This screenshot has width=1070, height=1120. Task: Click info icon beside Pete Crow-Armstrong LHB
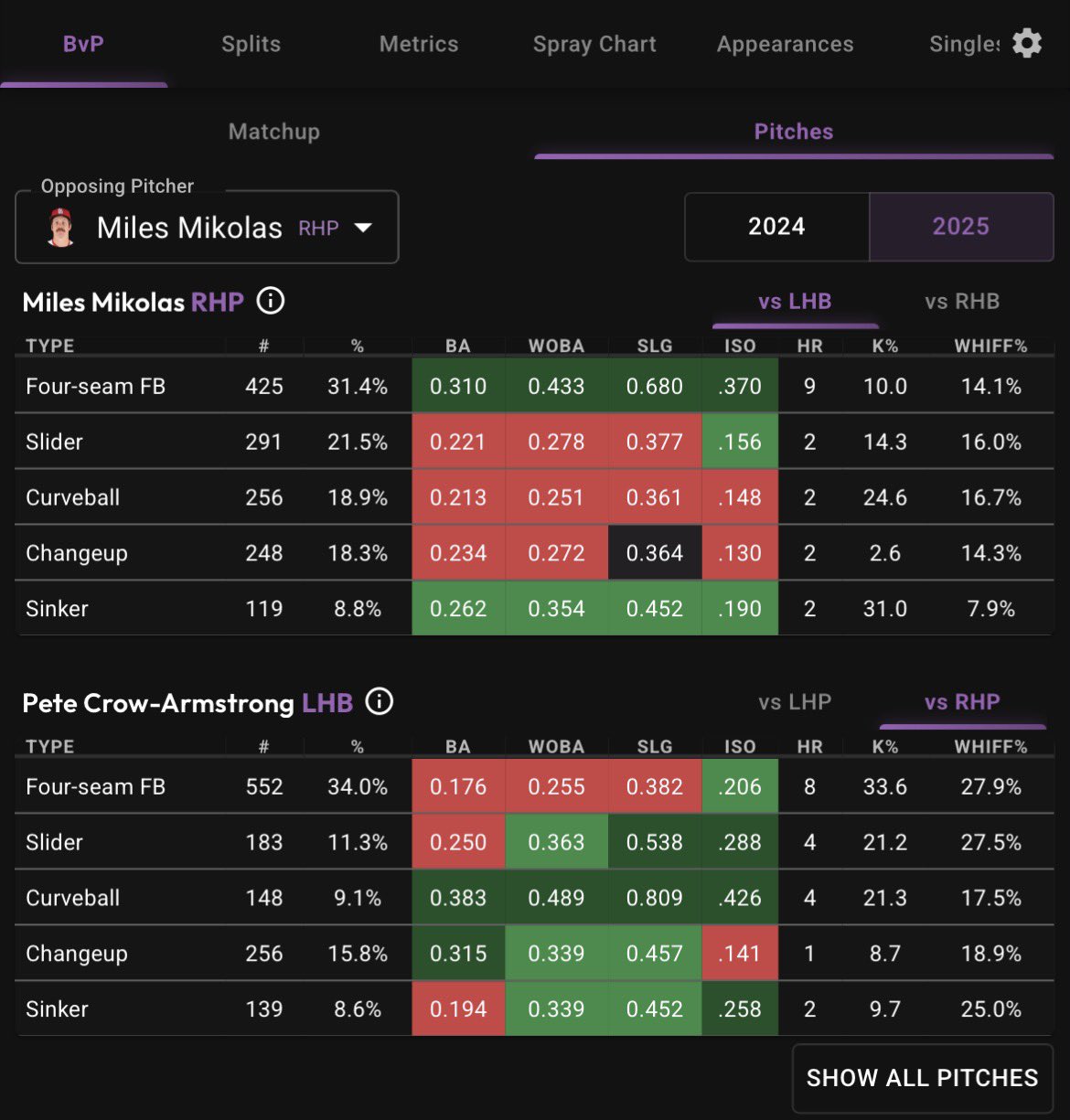[x=379, y=701]
